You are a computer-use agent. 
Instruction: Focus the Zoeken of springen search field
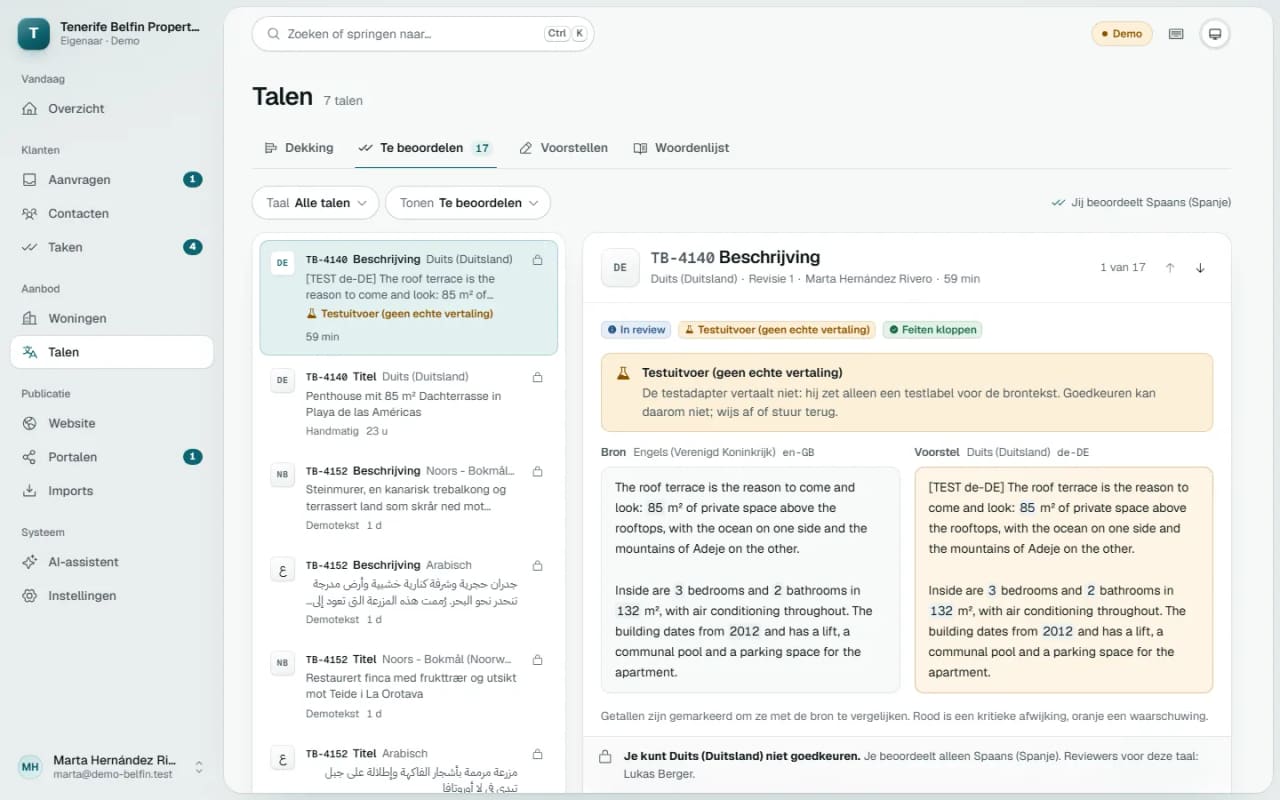423,34
